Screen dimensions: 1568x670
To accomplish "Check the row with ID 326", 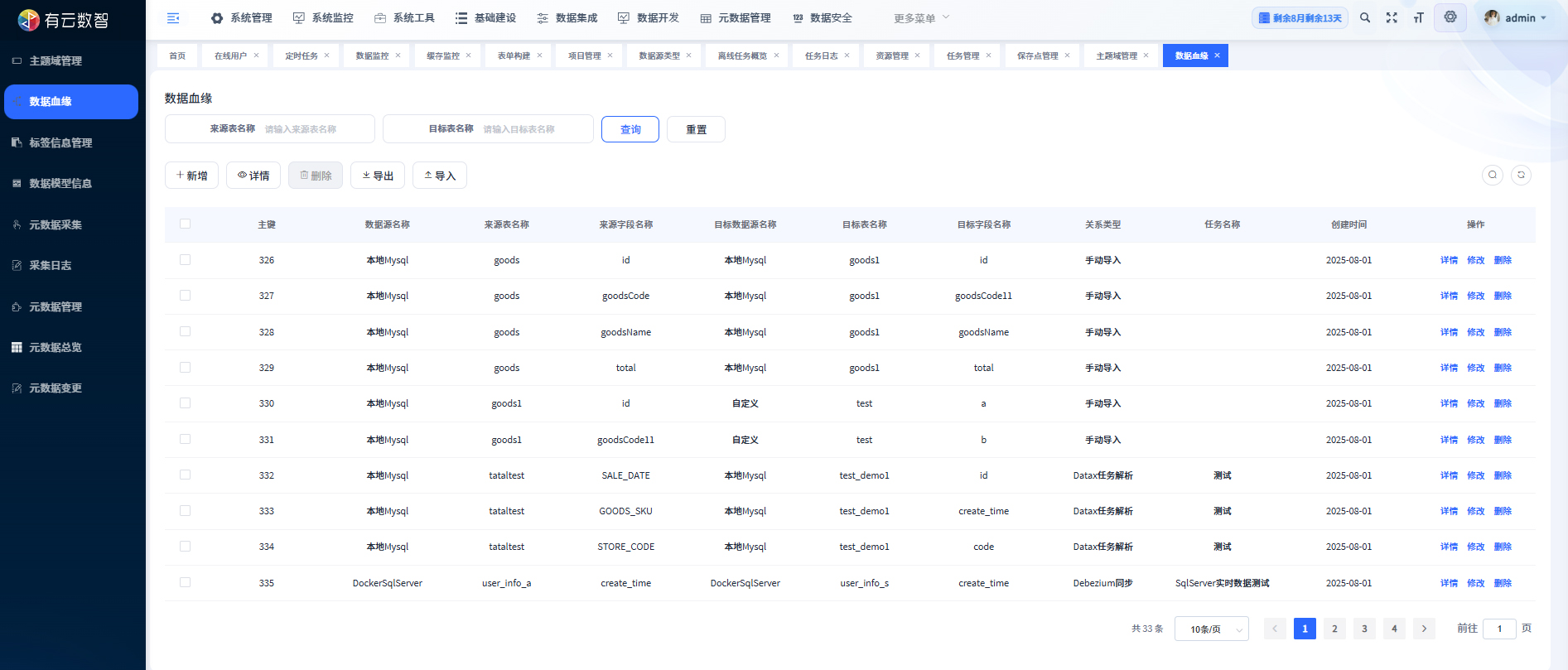I will [185, 260].
